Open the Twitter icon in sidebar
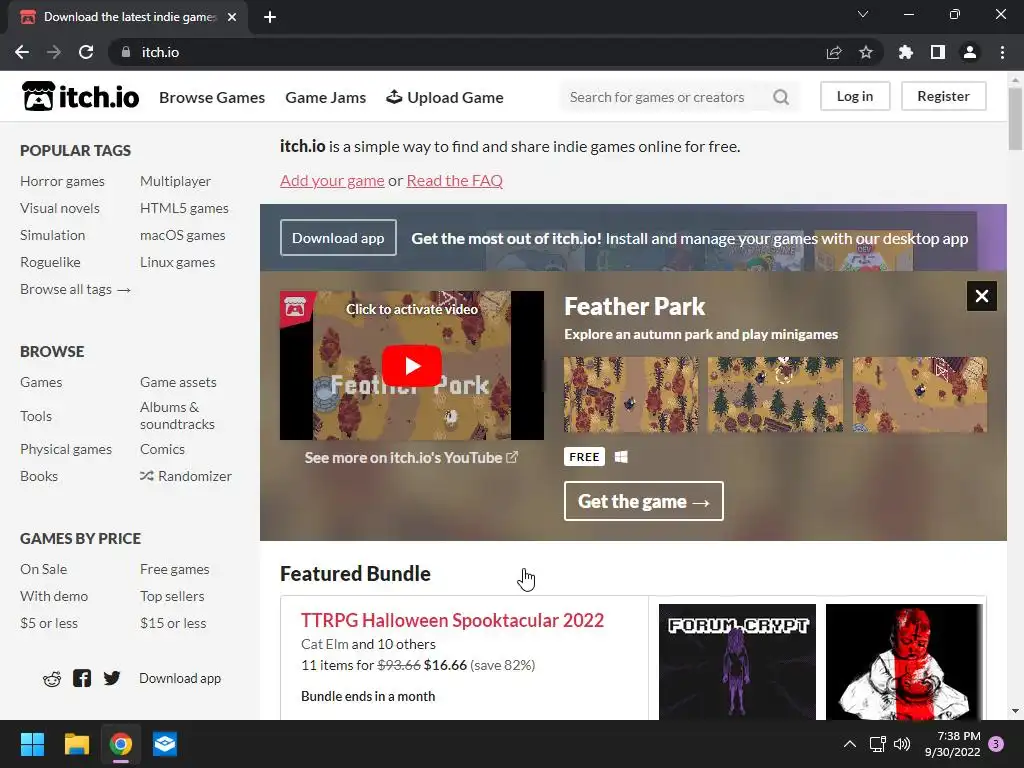This screenshot has height=768, width=1024. 112,678
